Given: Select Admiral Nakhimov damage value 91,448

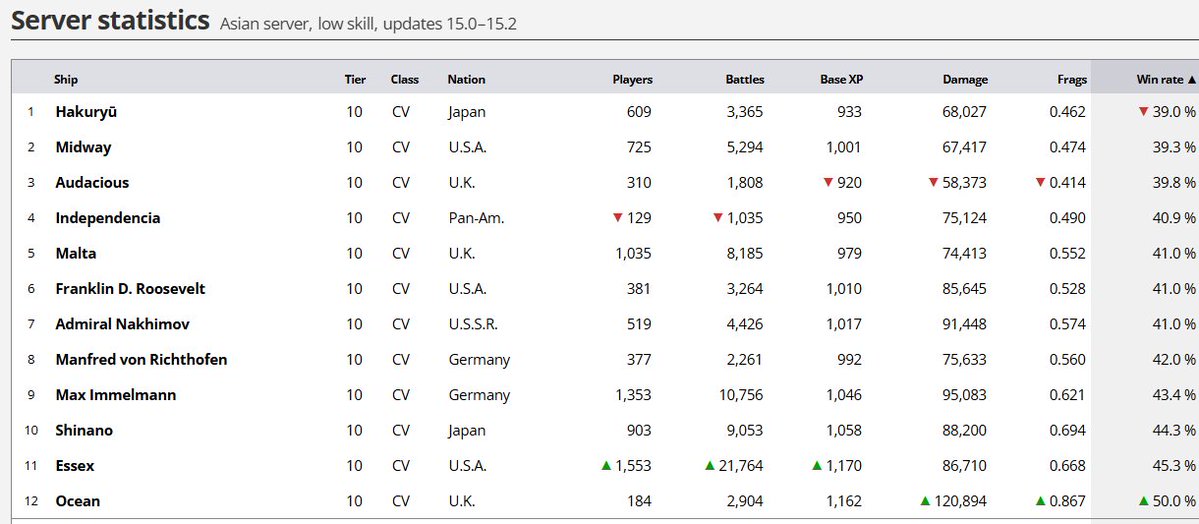Looking at the screenshot, I should 964,324.
